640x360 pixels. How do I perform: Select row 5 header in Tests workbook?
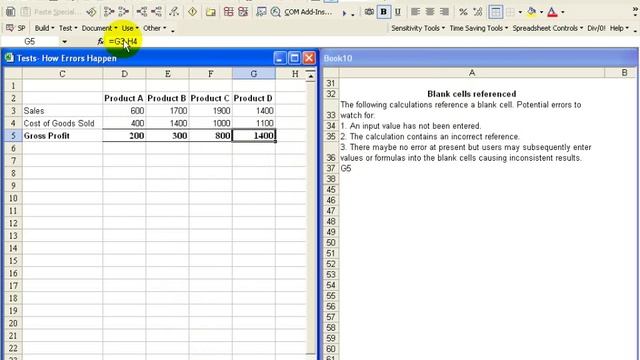pos(13,136)
